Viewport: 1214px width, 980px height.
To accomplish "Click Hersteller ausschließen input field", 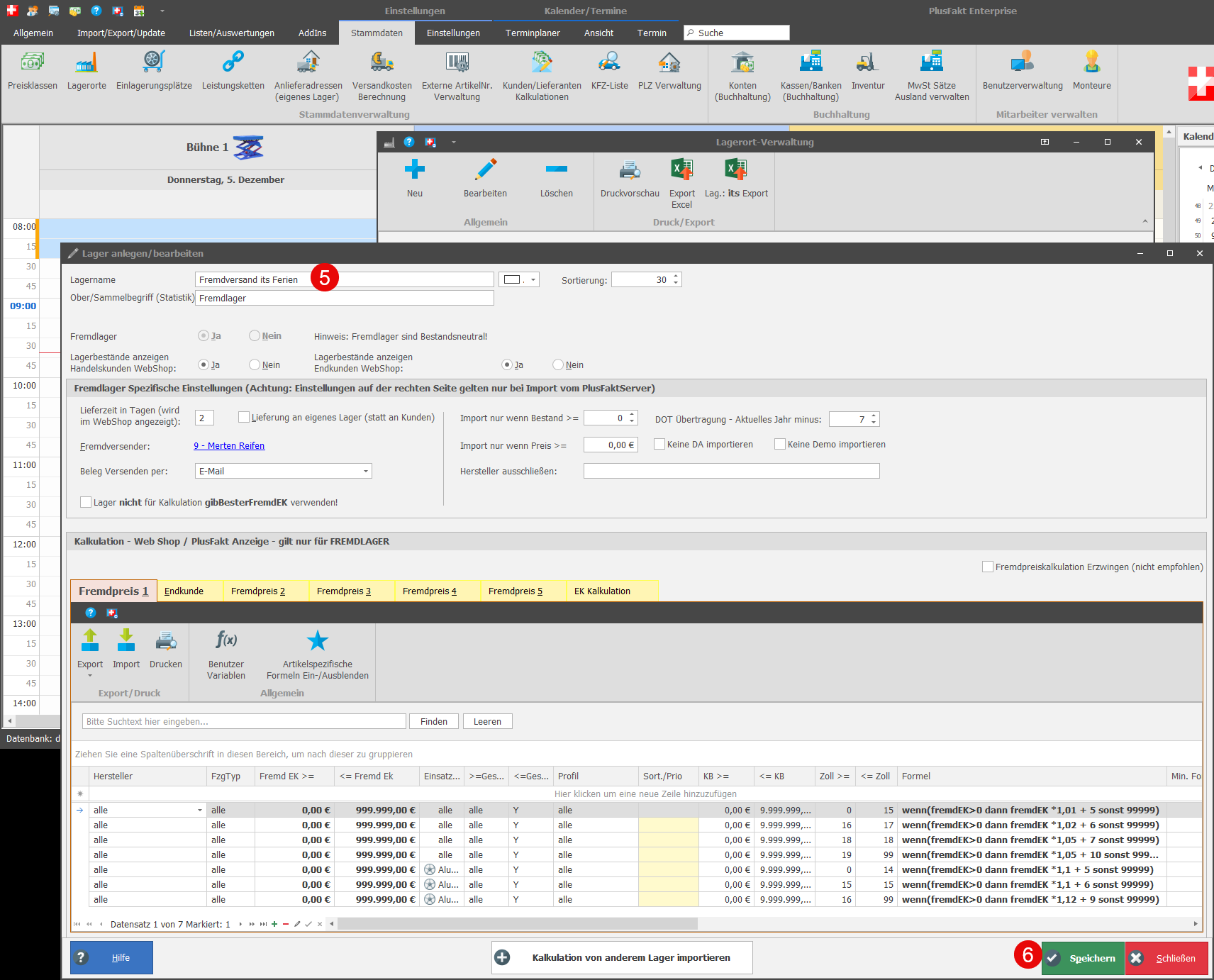I will click(x=731, y=471).
